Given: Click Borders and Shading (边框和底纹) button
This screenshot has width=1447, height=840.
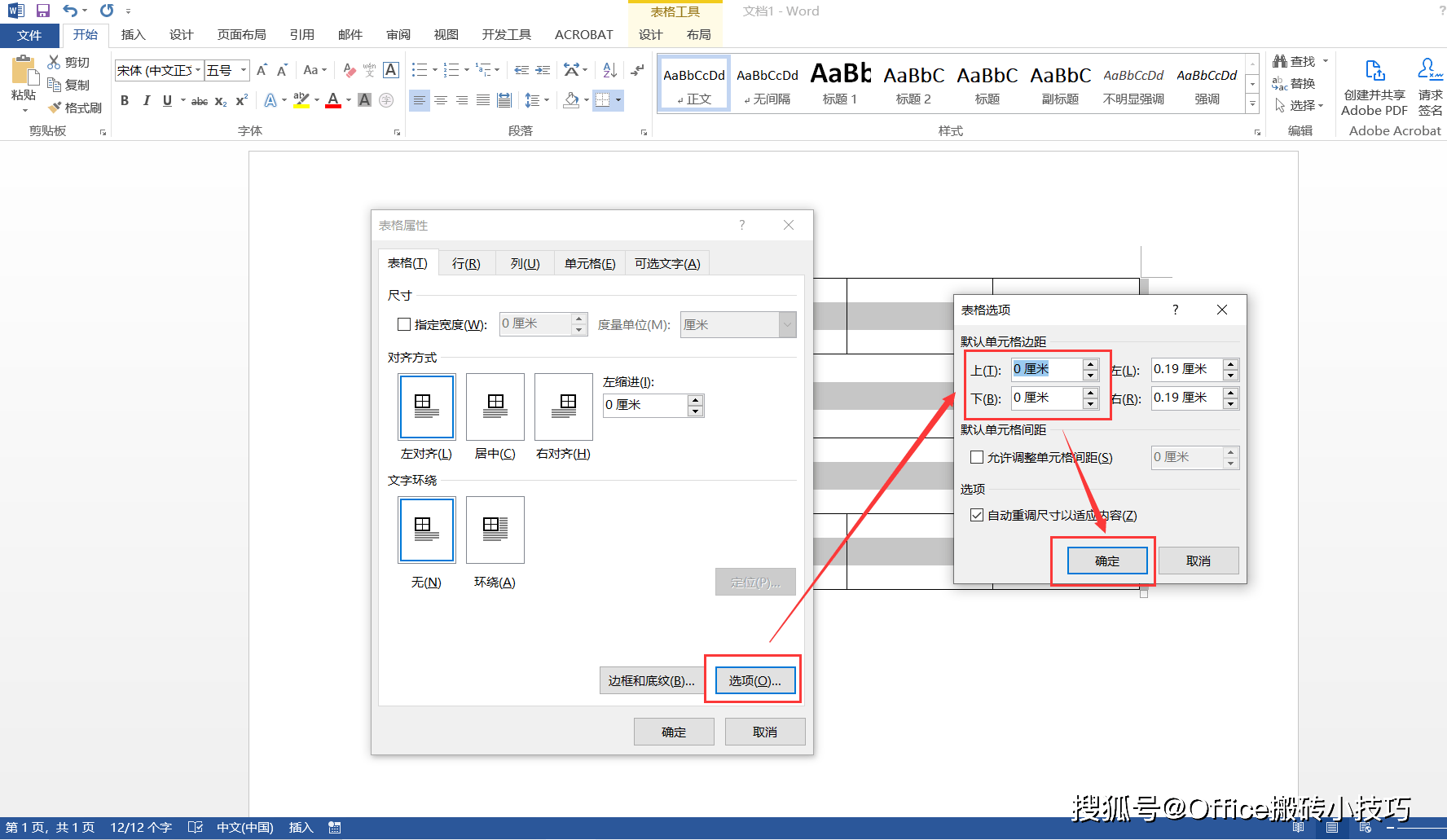Looking at the screenshot, I should pyautogui.click(x=651, y=680).
